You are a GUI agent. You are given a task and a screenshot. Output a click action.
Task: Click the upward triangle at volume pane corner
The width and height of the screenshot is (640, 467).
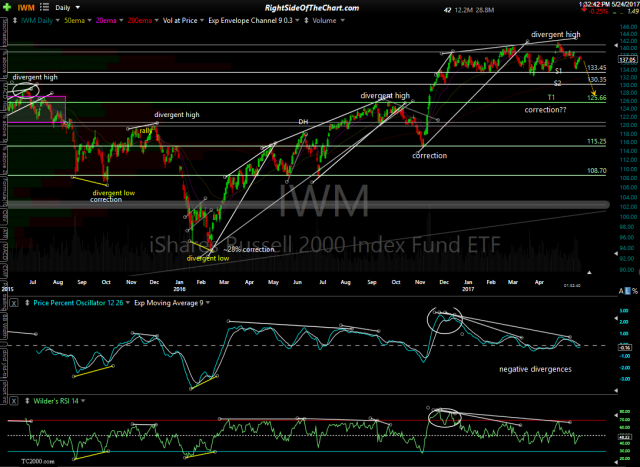coord(589,272)
